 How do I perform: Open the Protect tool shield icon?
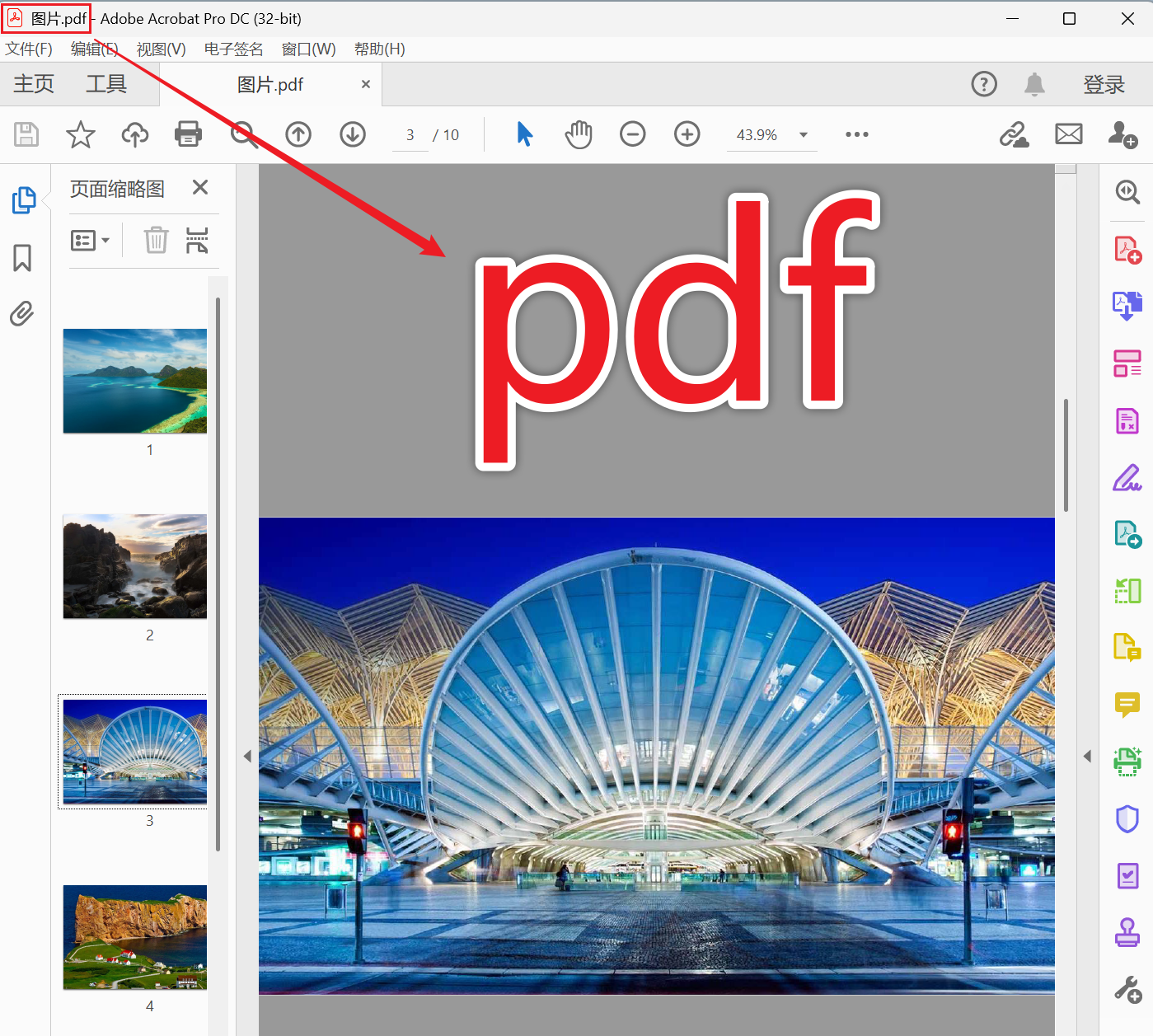pyautogui.click(x=1127, y=818)
